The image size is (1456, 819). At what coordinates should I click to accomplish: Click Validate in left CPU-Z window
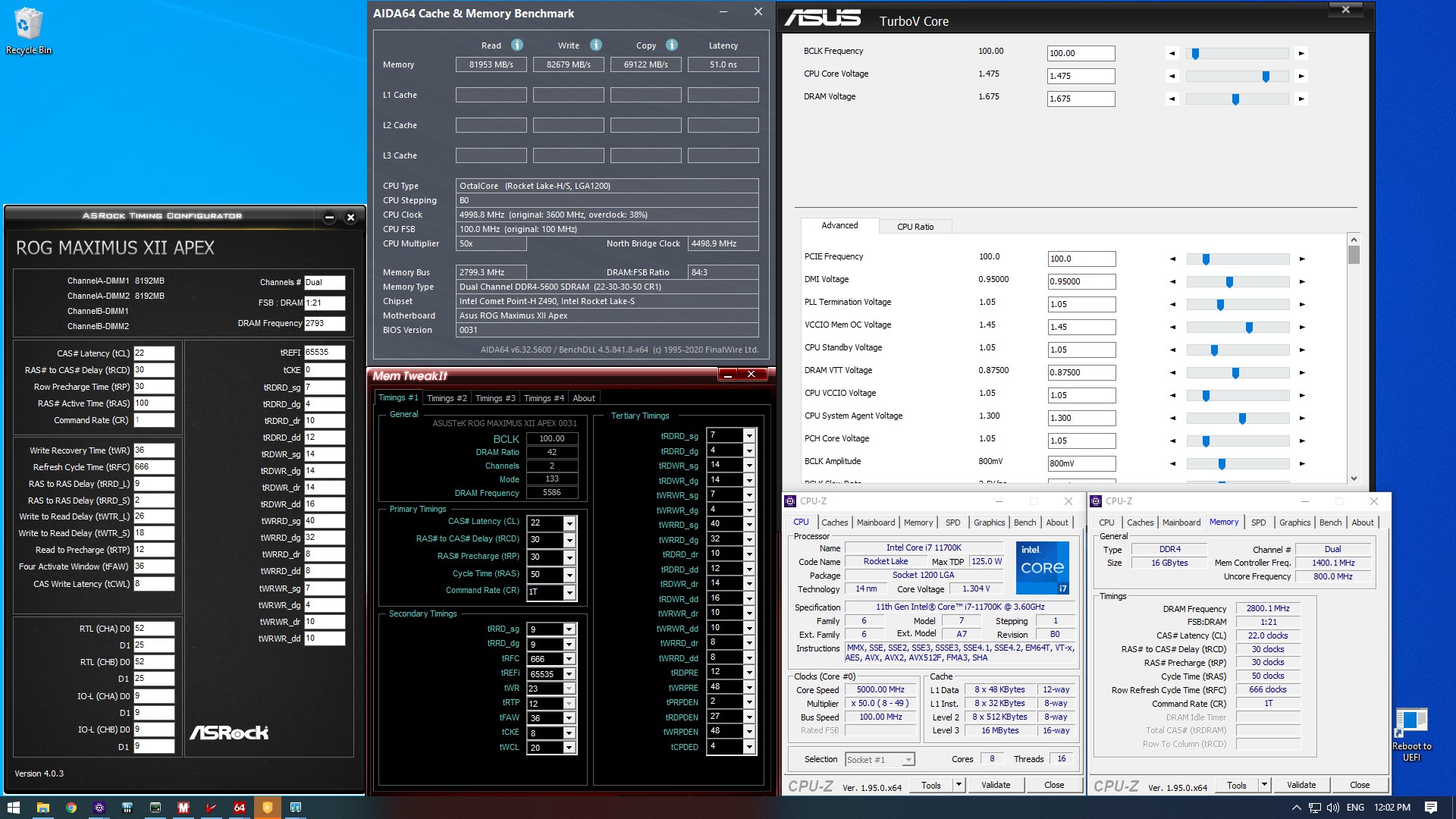click(x=996, y=785)
